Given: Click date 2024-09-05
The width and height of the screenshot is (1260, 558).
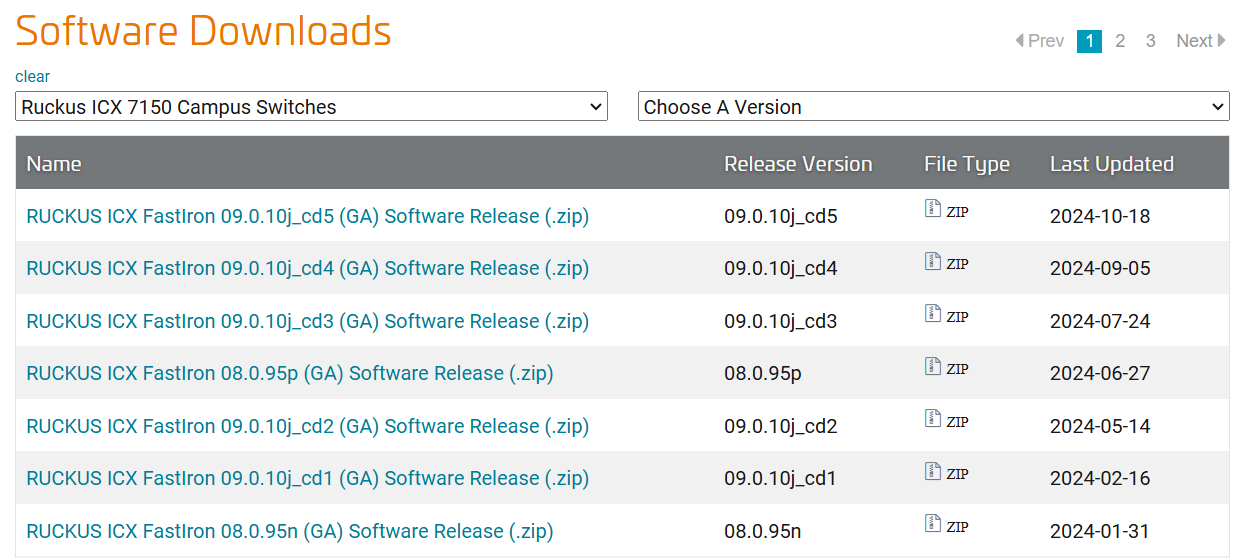Looking at the screenshot, I should tap(1100, 268).
